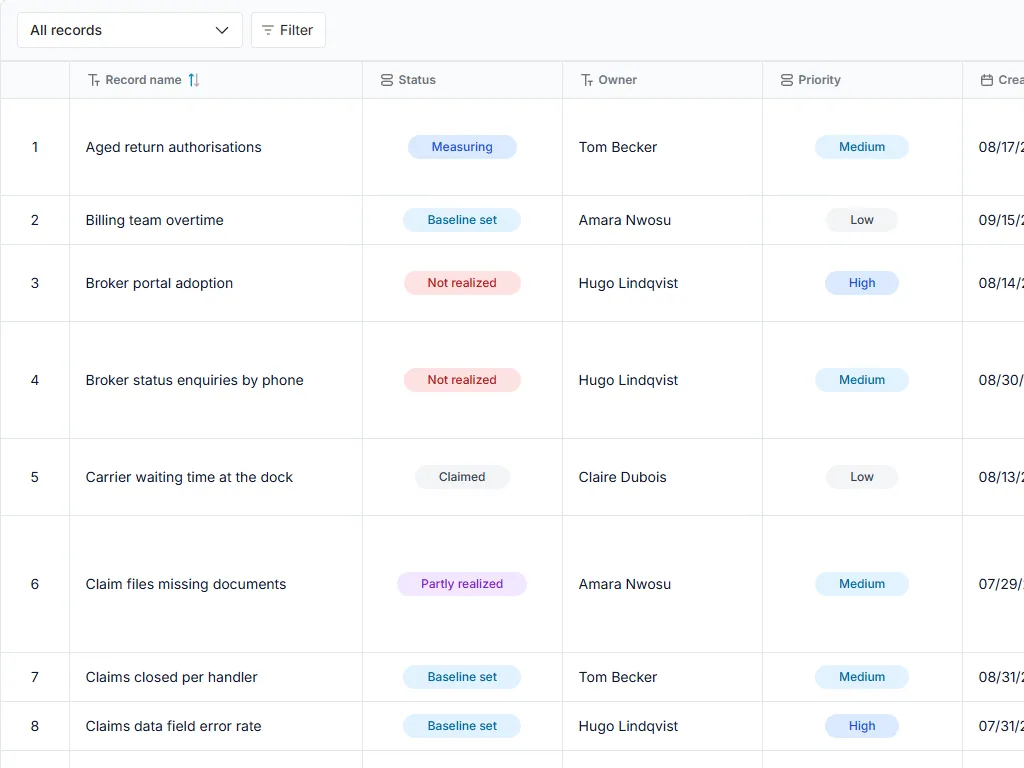The image size is (1024, 768).
Task: Select owner Amara Nwosu on Claim files missing documents
Action: click(625, 584)
